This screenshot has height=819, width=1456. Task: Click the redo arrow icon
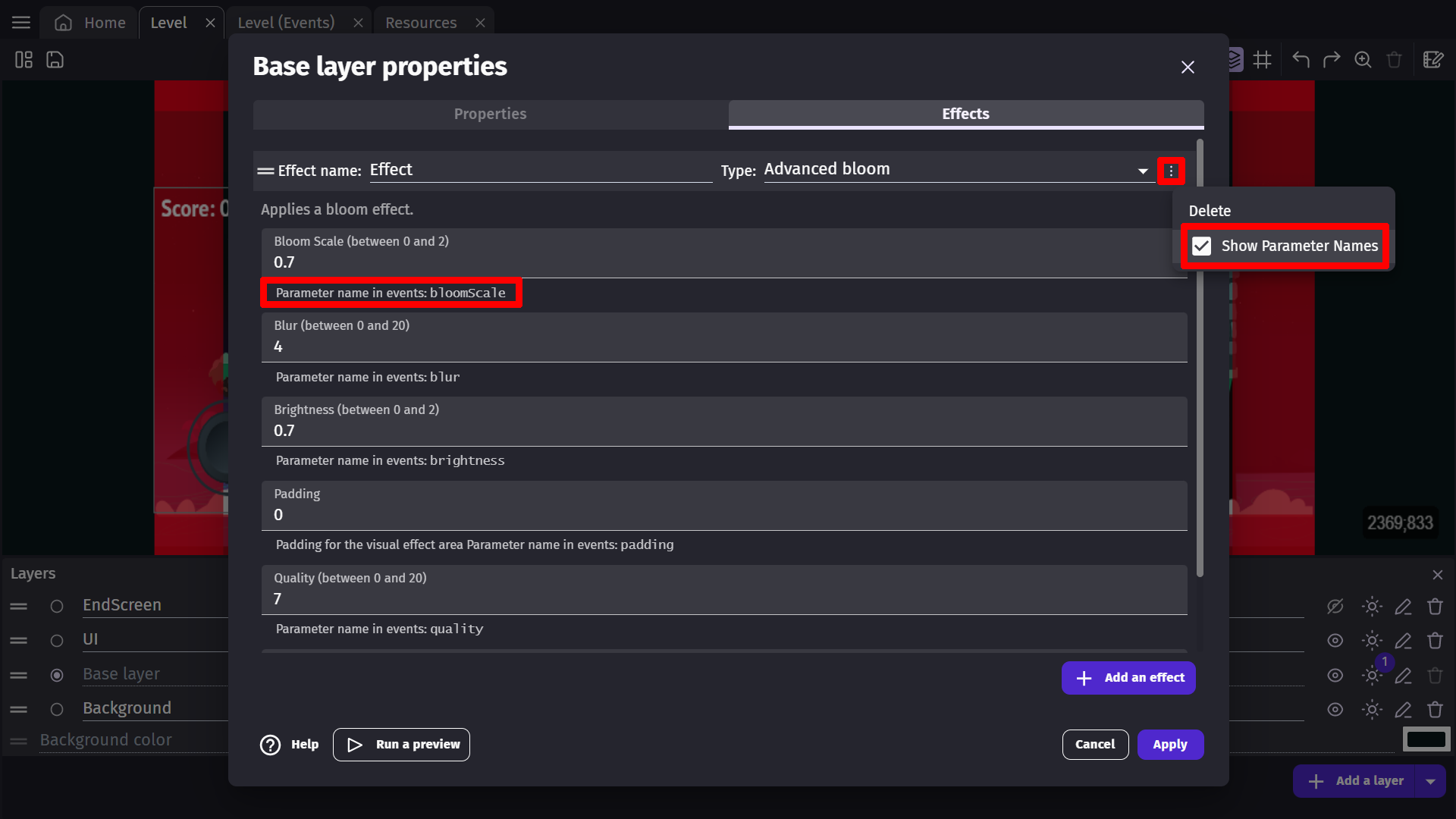[x=1332, y=60]
